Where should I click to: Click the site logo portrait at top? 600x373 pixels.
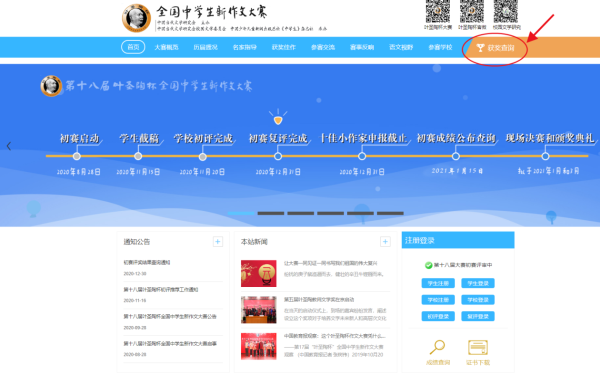click(136, 18)
